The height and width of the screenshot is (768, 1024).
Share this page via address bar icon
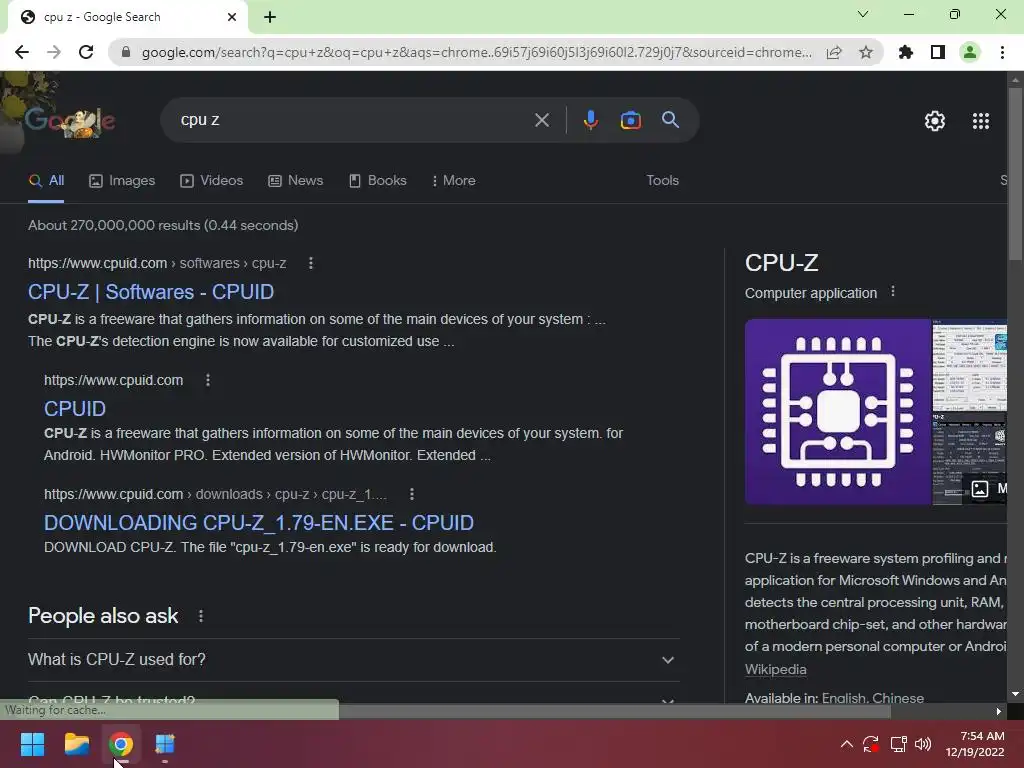click(x=834, y=52)
